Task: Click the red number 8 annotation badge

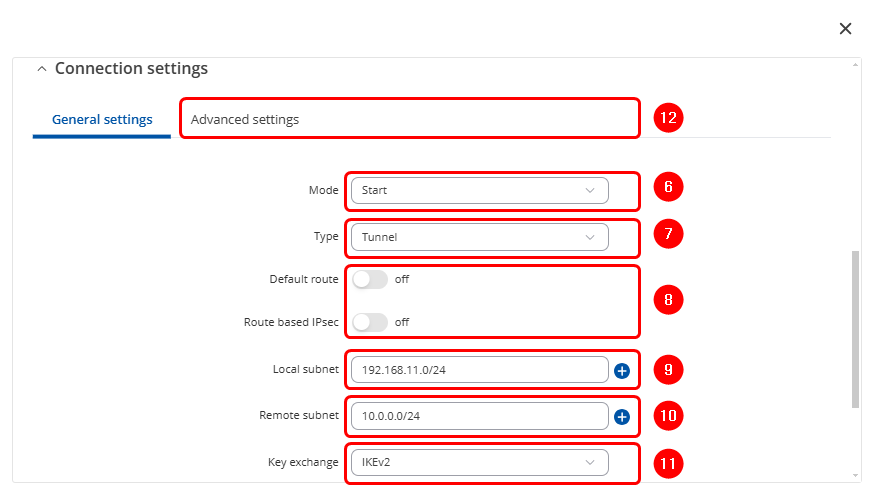Action: pyautogui.click(x=667, y=299)
